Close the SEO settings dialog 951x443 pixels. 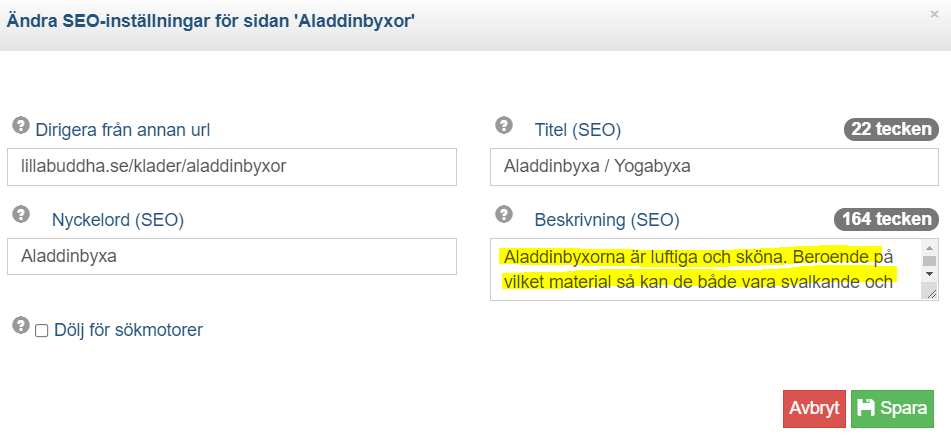tap(935, 15)
